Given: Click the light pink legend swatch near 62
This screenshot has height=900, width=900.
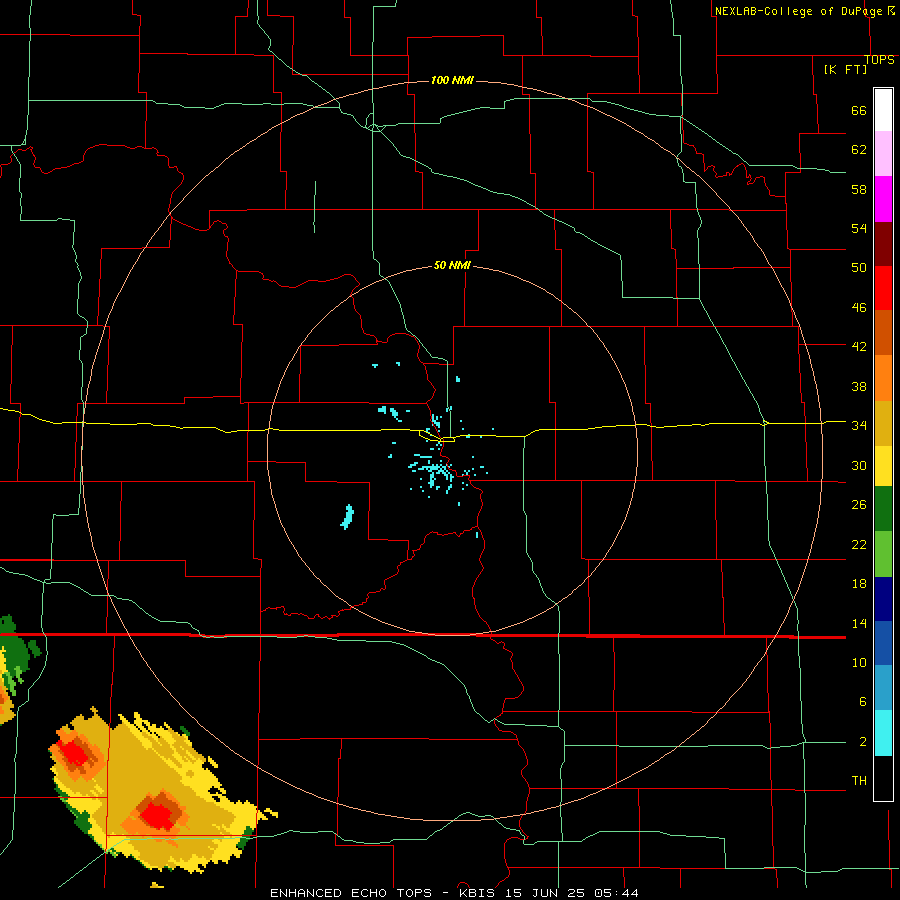Looking at the screenshot, I should (x=883, y=153).
